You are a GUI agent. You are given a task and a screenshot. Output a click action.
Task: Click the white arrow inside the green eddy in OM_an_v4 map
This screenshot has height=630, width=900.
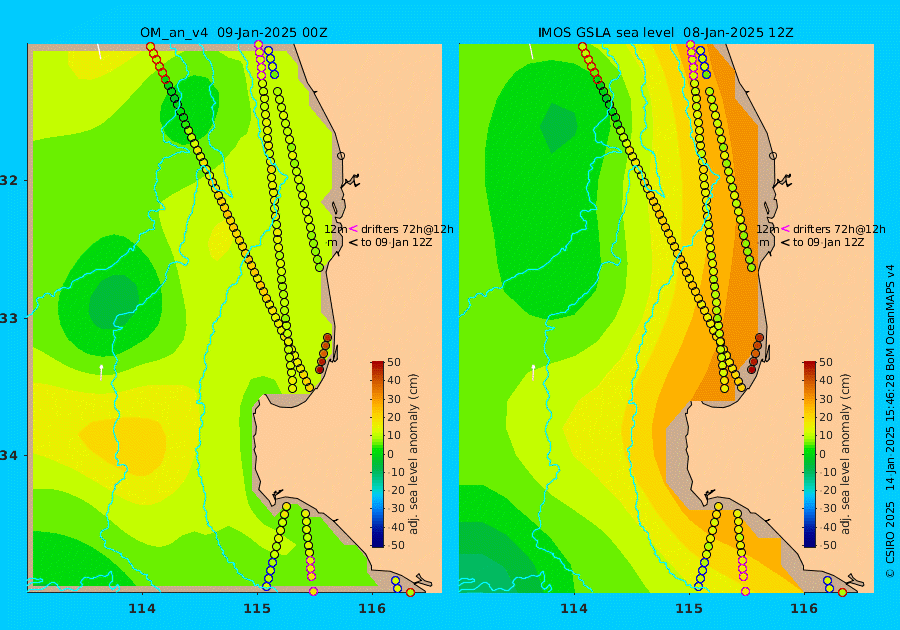tap(102, 372)
